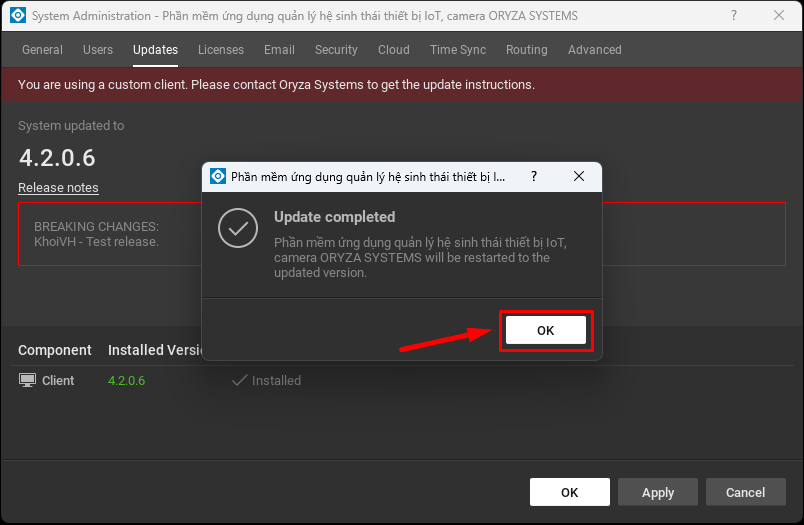Click the custom client warning banner text
Screen dimensions: 804x525
click(x=276, y=85)
